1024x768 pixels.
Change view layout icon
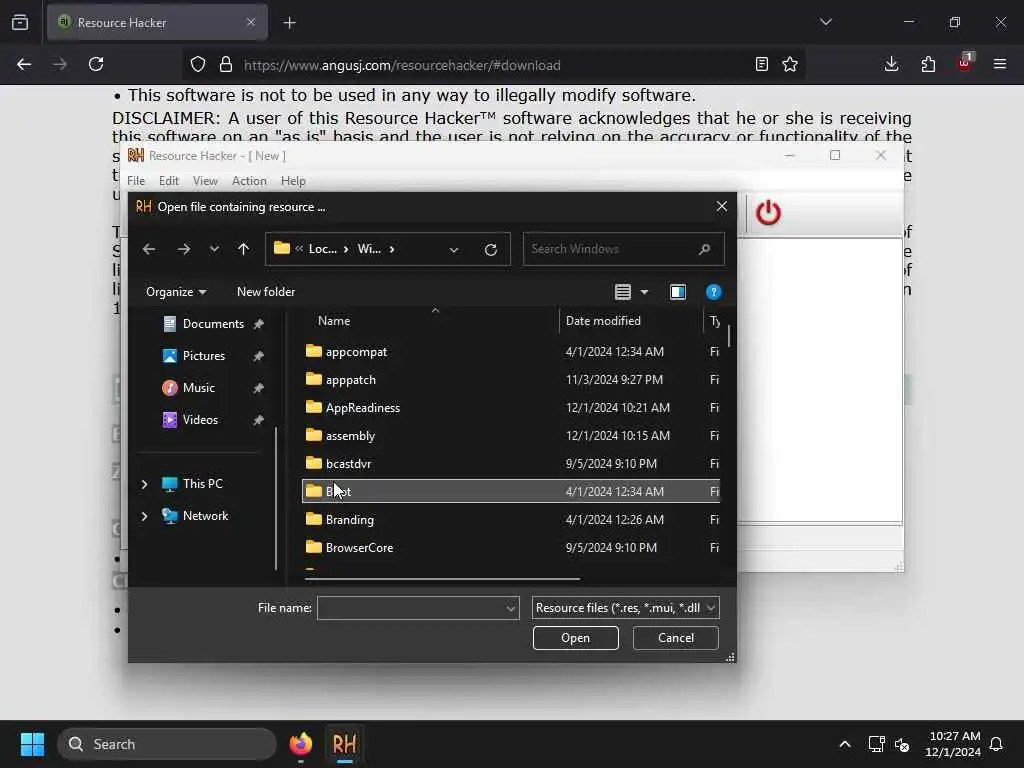(x=623, y=292)
